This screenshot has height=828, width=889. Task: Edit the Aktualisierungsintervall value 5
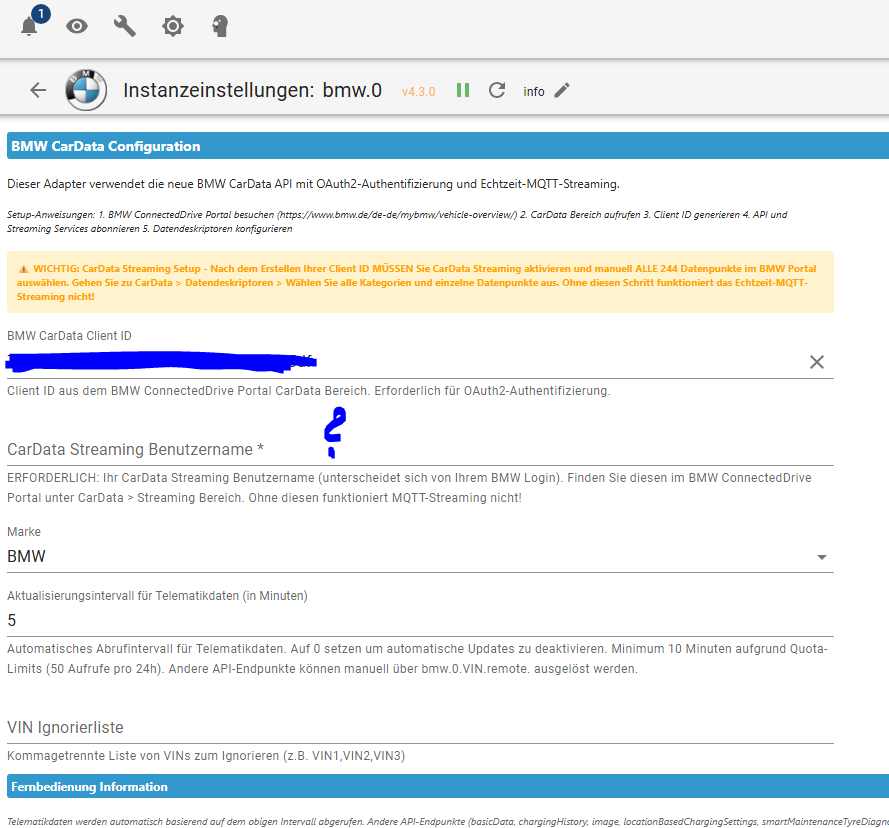point(420,620)
